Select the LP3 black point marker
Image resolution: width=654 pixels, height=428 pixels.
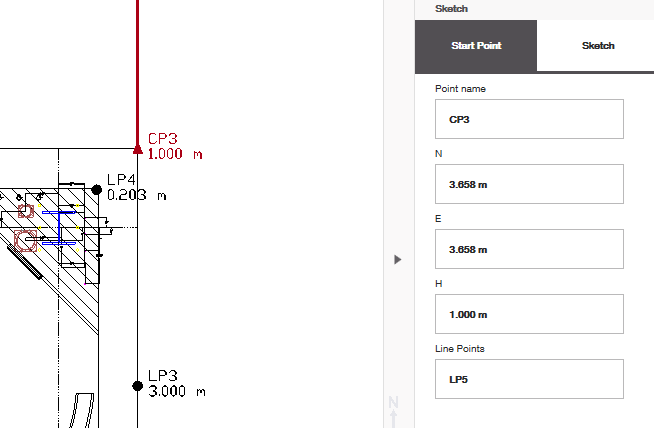click(x=137, y=385)
